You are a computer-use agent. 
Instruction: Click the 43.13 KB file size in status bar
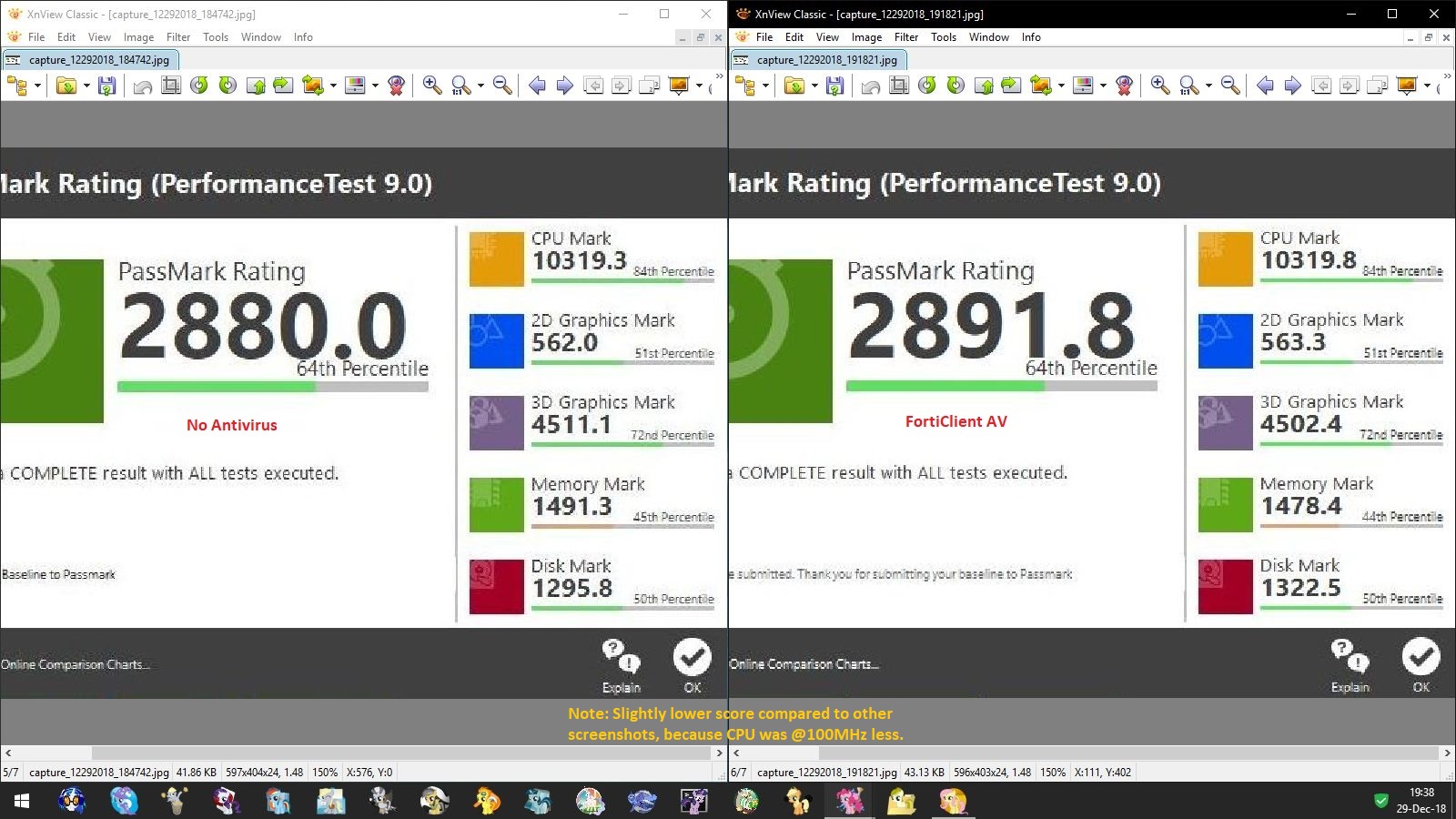925,773
